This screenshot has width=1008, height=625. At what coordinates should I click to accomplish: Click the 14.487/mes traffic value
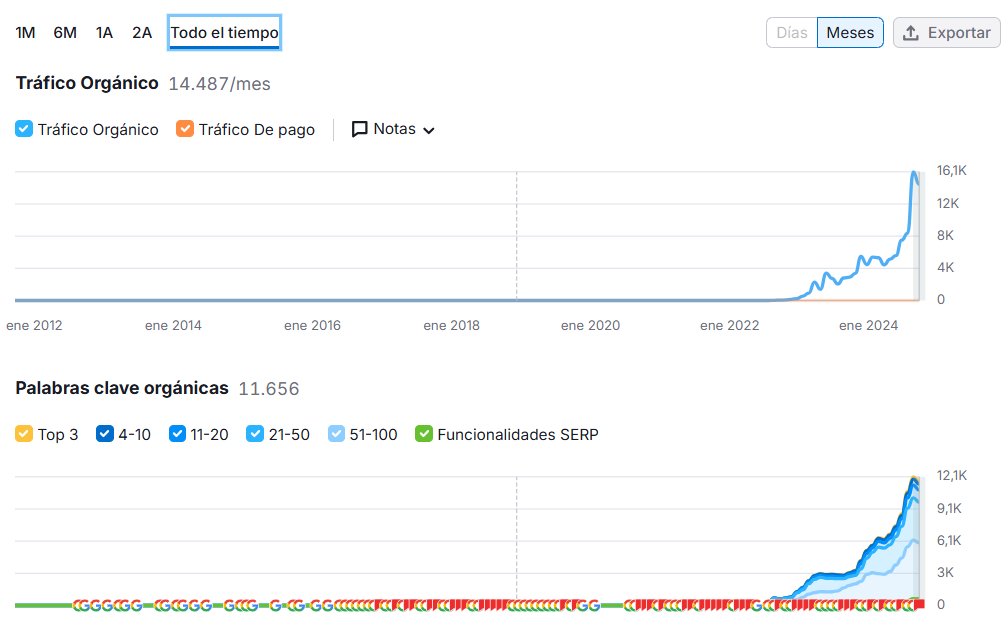(219, 84)
